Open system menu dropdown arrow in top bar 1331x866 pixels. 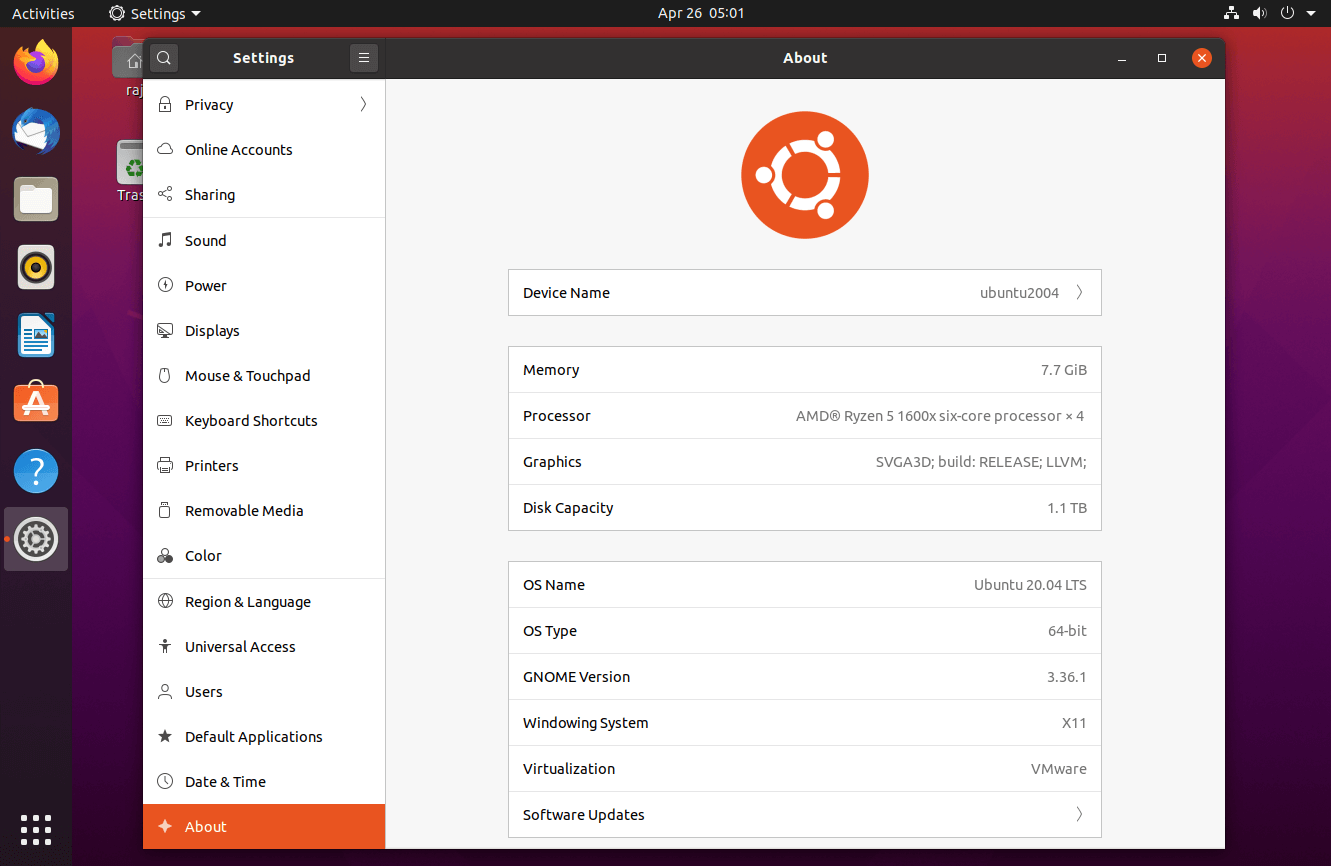[1311, 14]
